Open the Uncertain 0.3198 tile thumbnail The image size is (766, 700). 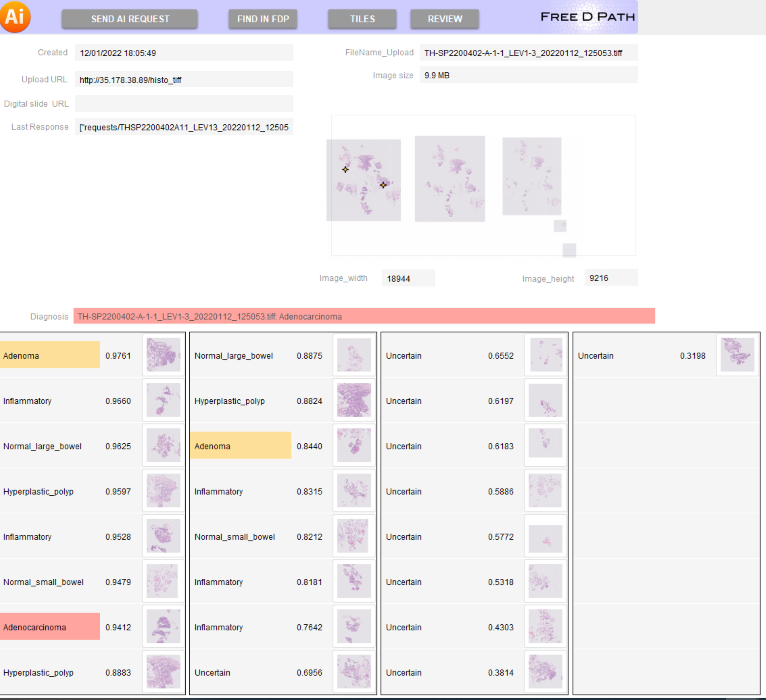click(737, 355)
